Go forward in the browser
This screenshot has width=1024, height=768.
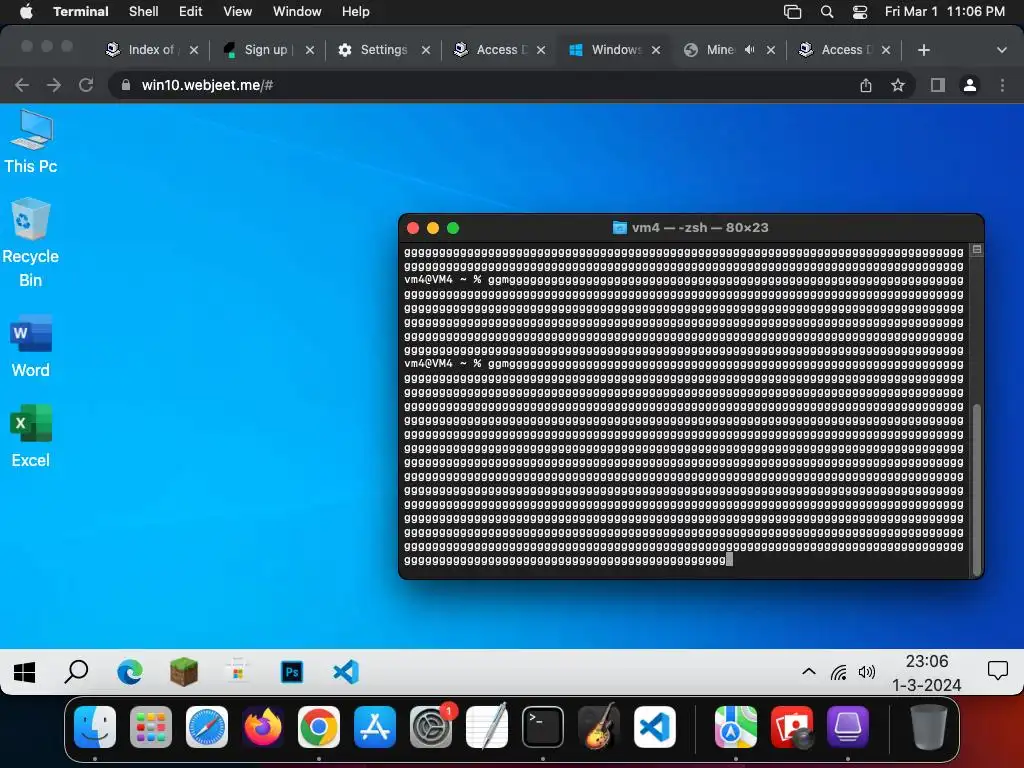coord(54,85)
